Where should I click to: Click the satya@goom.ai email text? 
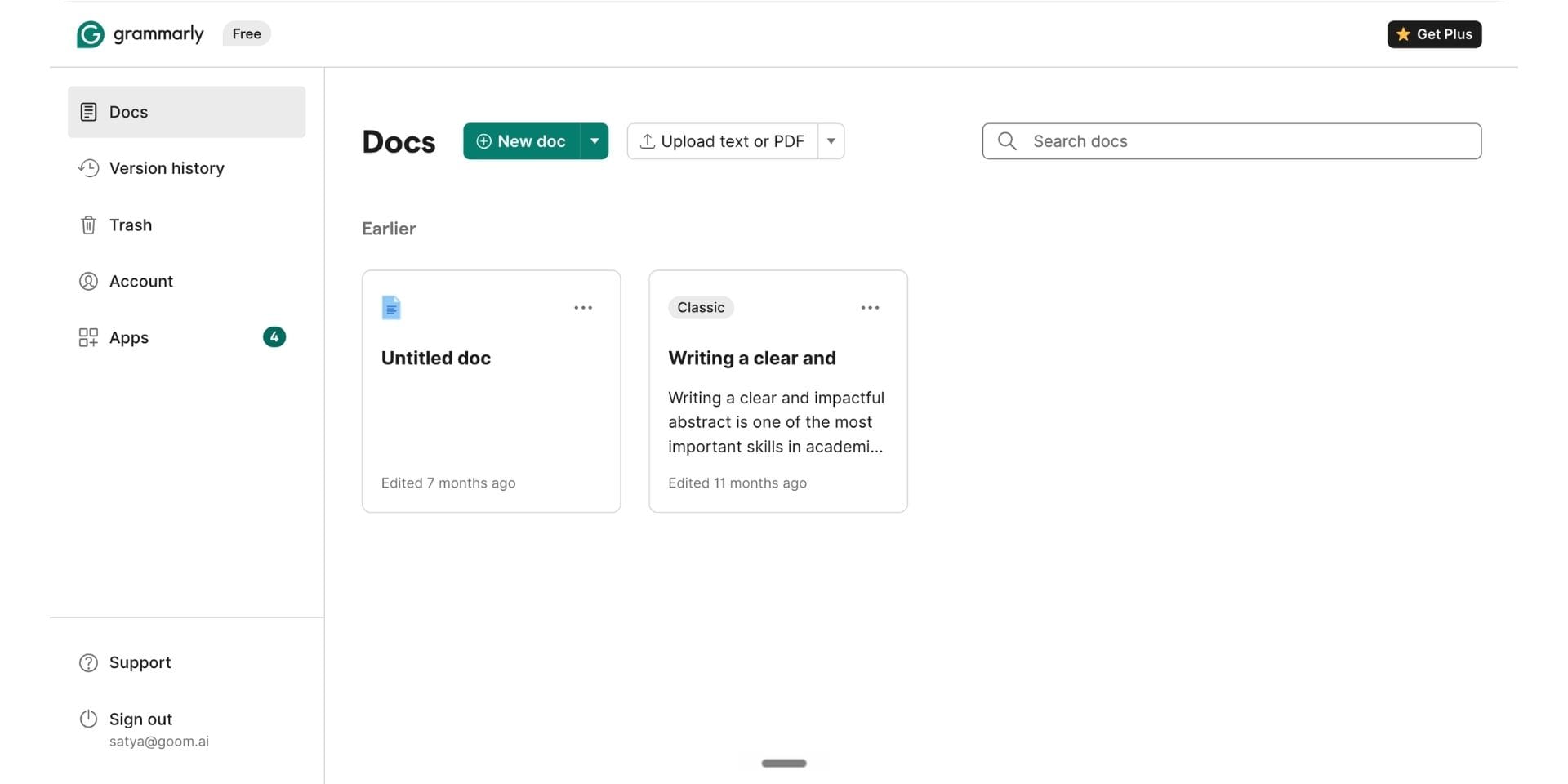click(159, 742)
